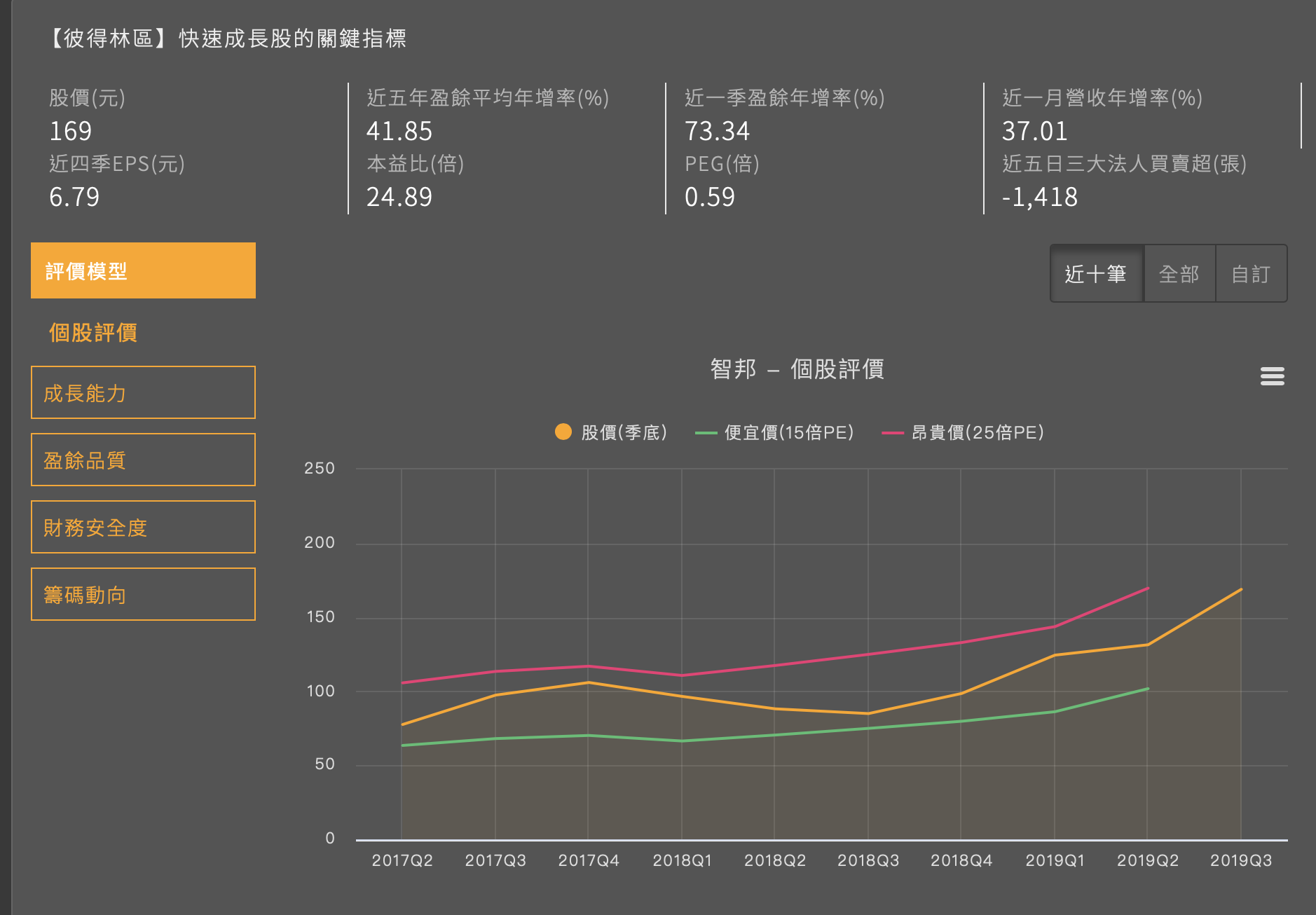Toggle the 便宜價(15倍PE) legend series
This screenshot has width=1316, height=915.
[774, 432]
